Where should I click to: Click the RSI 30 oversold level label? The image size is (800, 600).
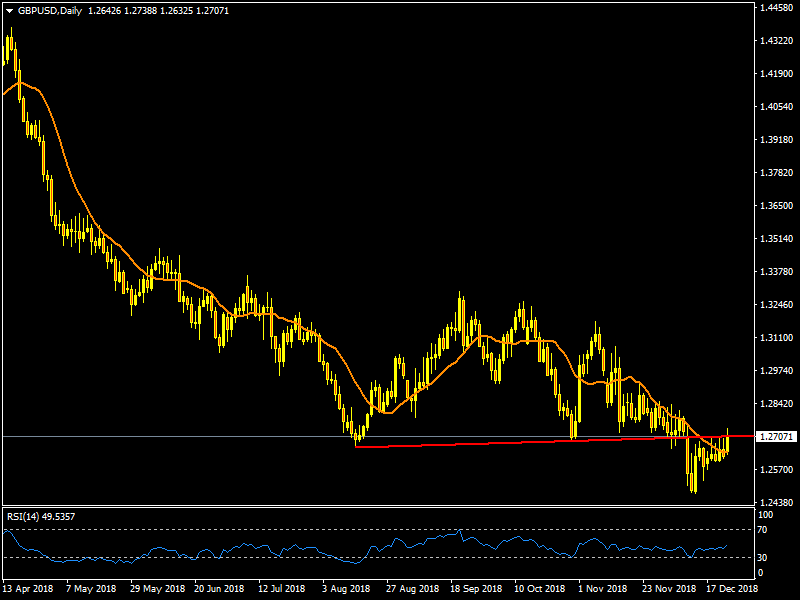tap(765, 557)
